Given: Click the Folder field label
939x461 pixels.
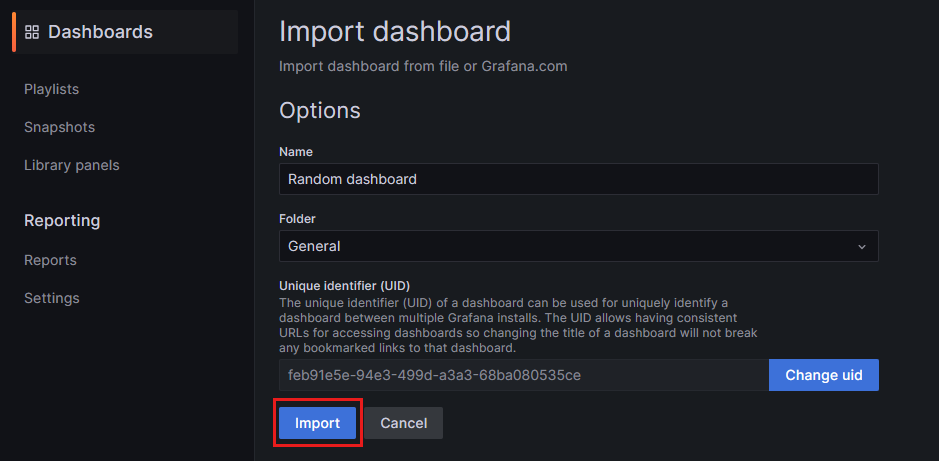Looking at the screenshot, I should (x=298, y=218).
